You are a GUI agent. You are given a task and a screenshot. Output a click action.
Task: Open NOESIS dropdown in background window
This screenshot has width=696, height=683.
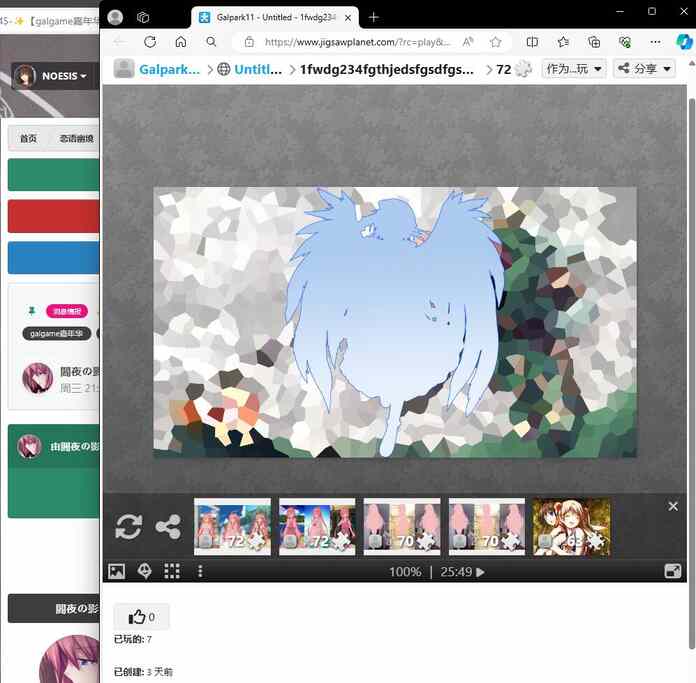(51, 76)
